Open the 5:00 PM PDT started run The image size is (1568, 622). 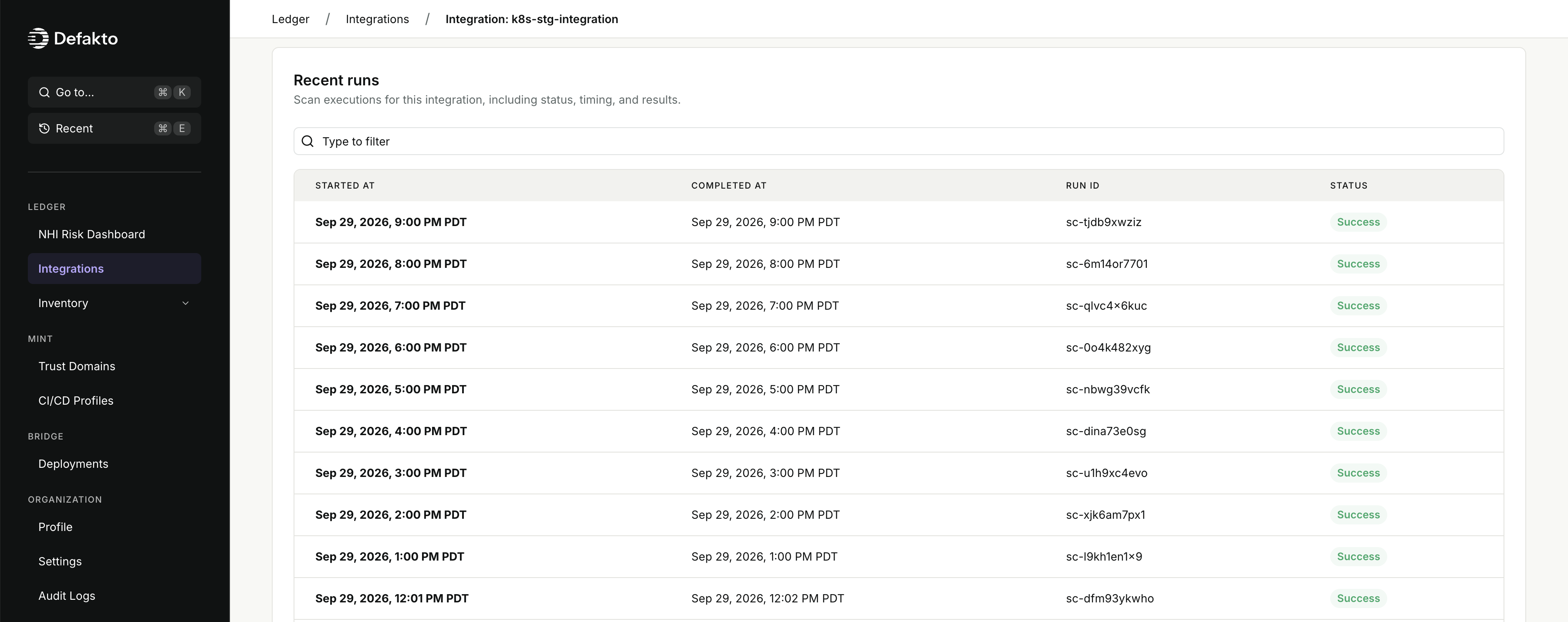(x=391, y=389)
